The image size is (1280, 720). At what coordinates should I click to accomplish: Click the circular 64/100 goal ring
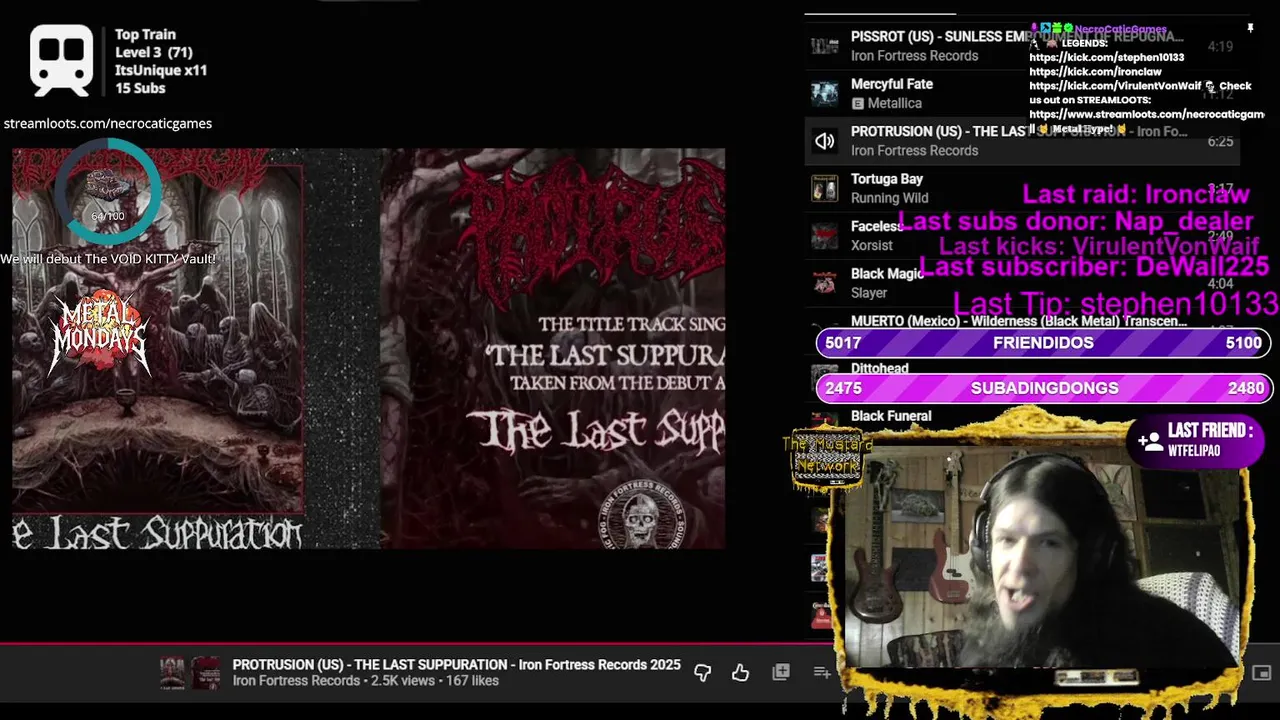tap(107, 190)
